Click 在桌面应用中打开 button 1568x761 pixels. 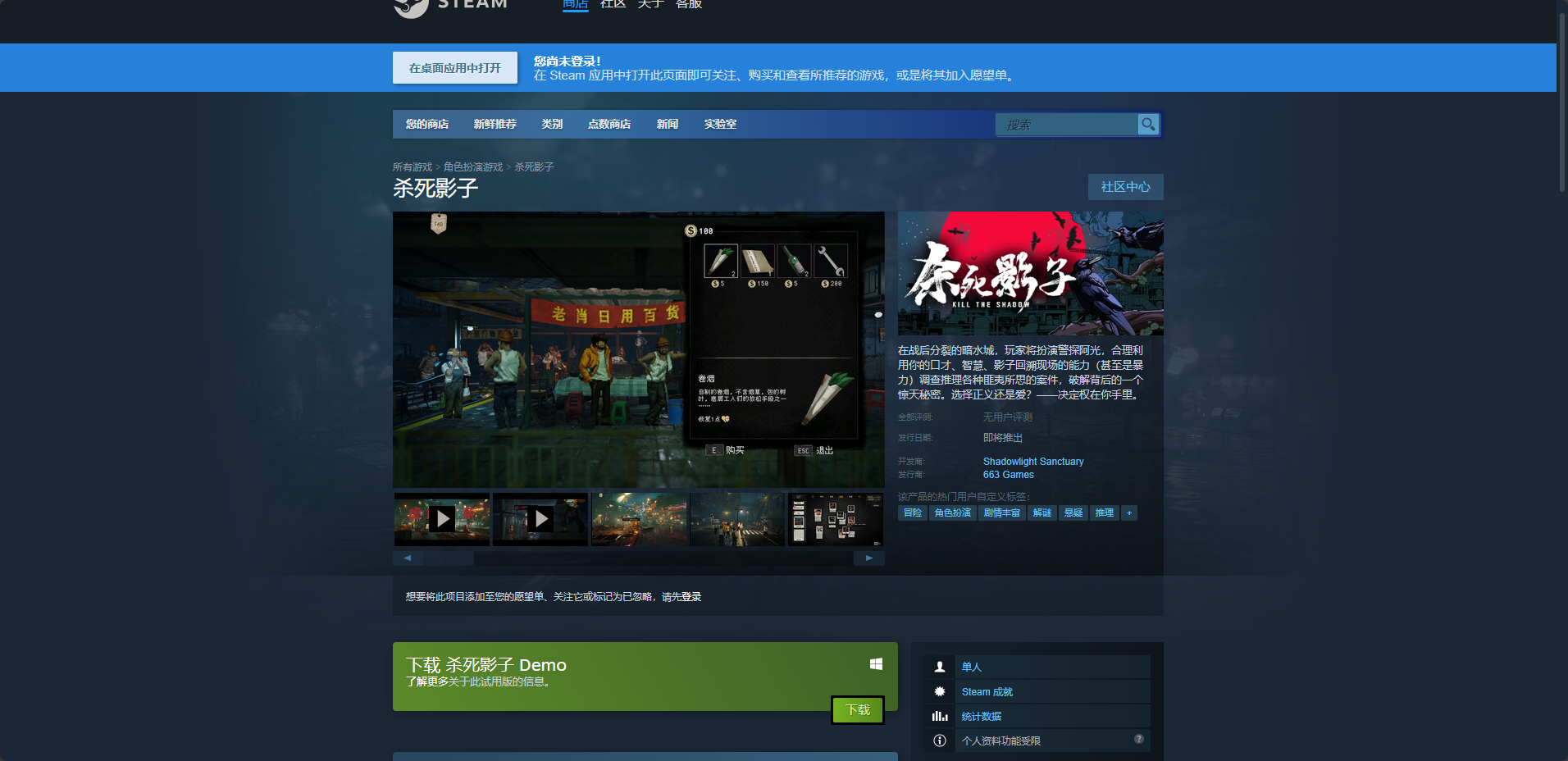(x=455, y=68)
